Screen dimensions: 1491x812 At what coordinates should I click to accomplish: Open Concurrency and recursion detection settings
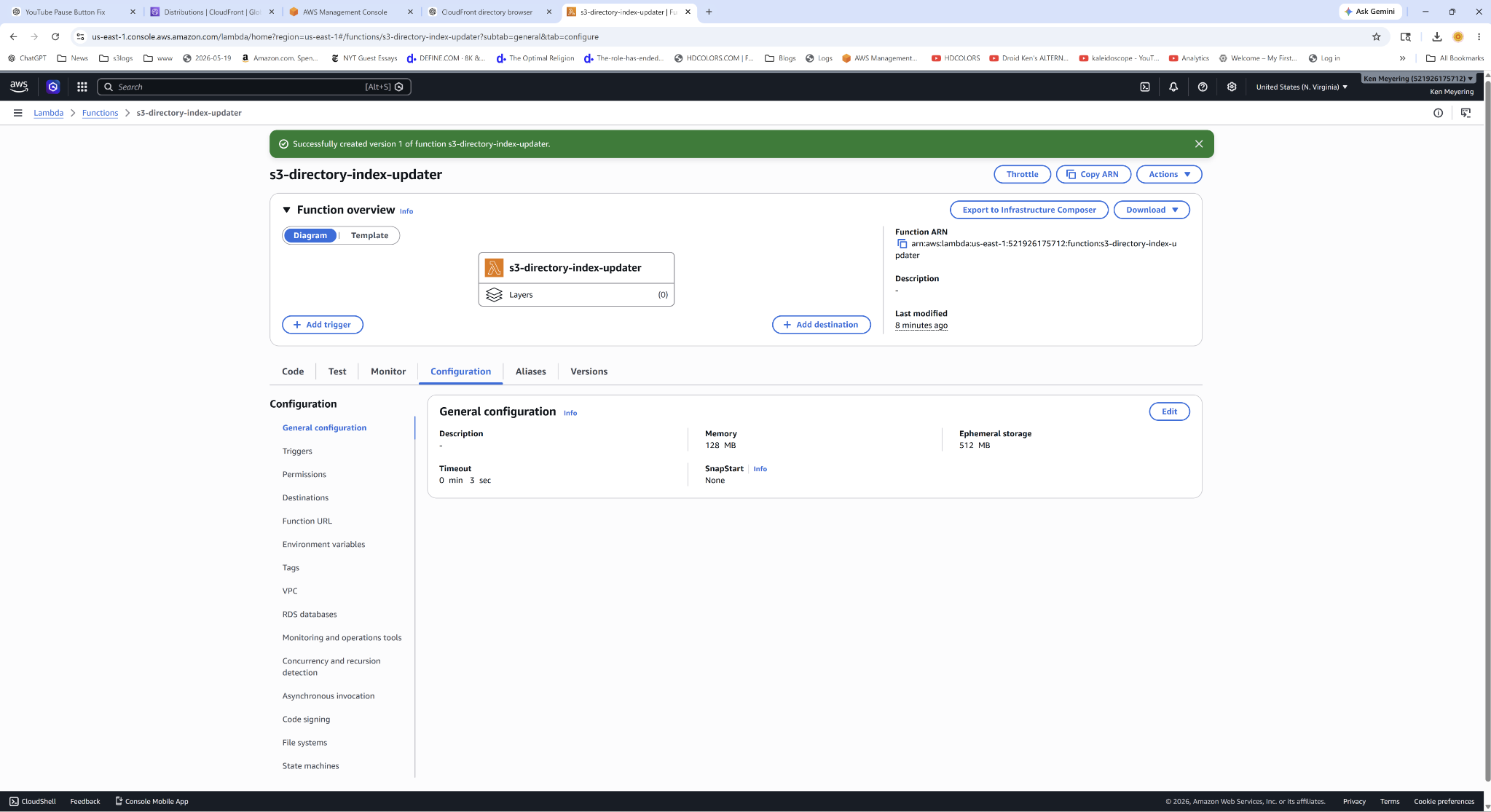(331, 666)
